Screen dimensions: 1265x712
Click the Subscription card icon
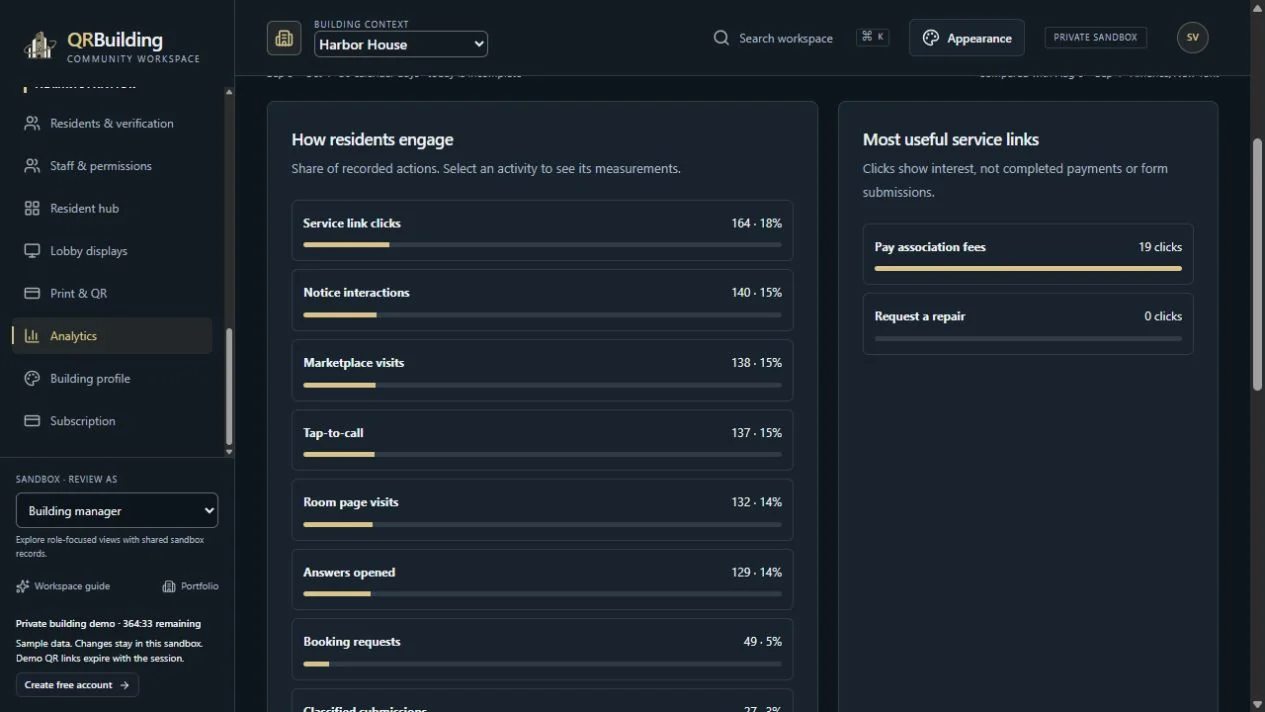(32, 421)
